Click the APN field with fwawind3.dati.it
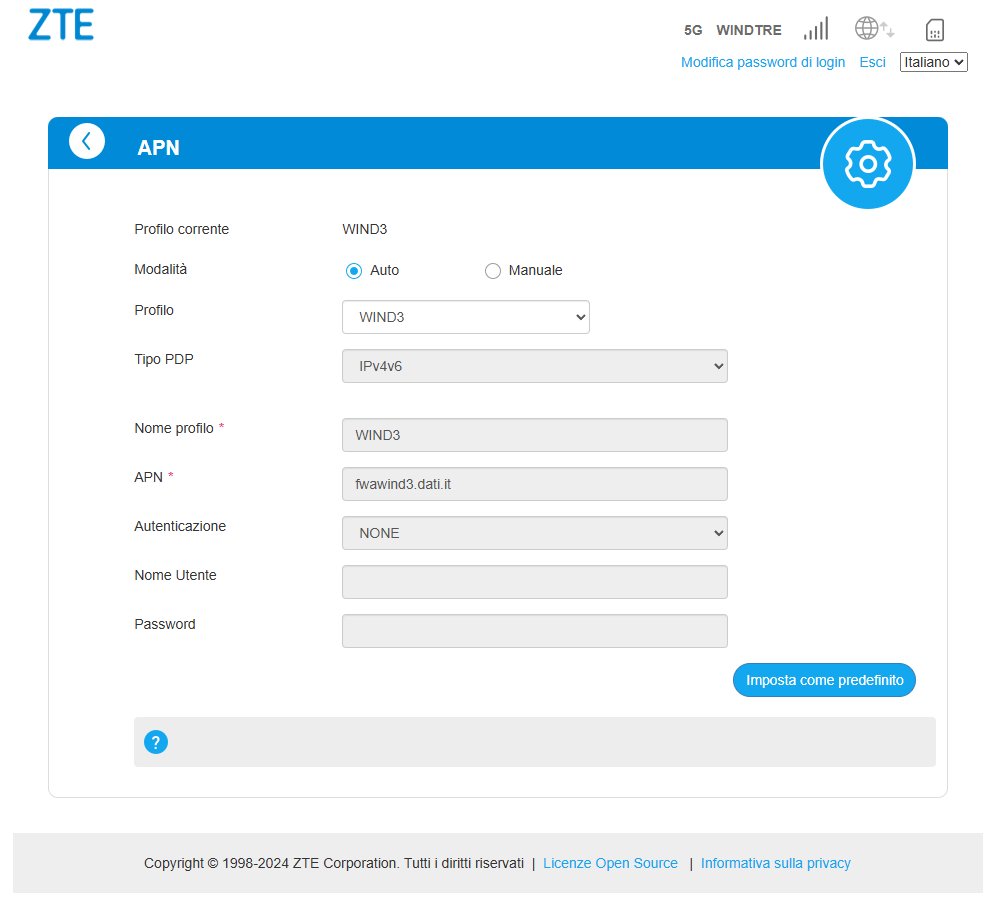Image resolution: width=988 pixels, height=915 pixels. pyautogui.click(x=534, y=484)
